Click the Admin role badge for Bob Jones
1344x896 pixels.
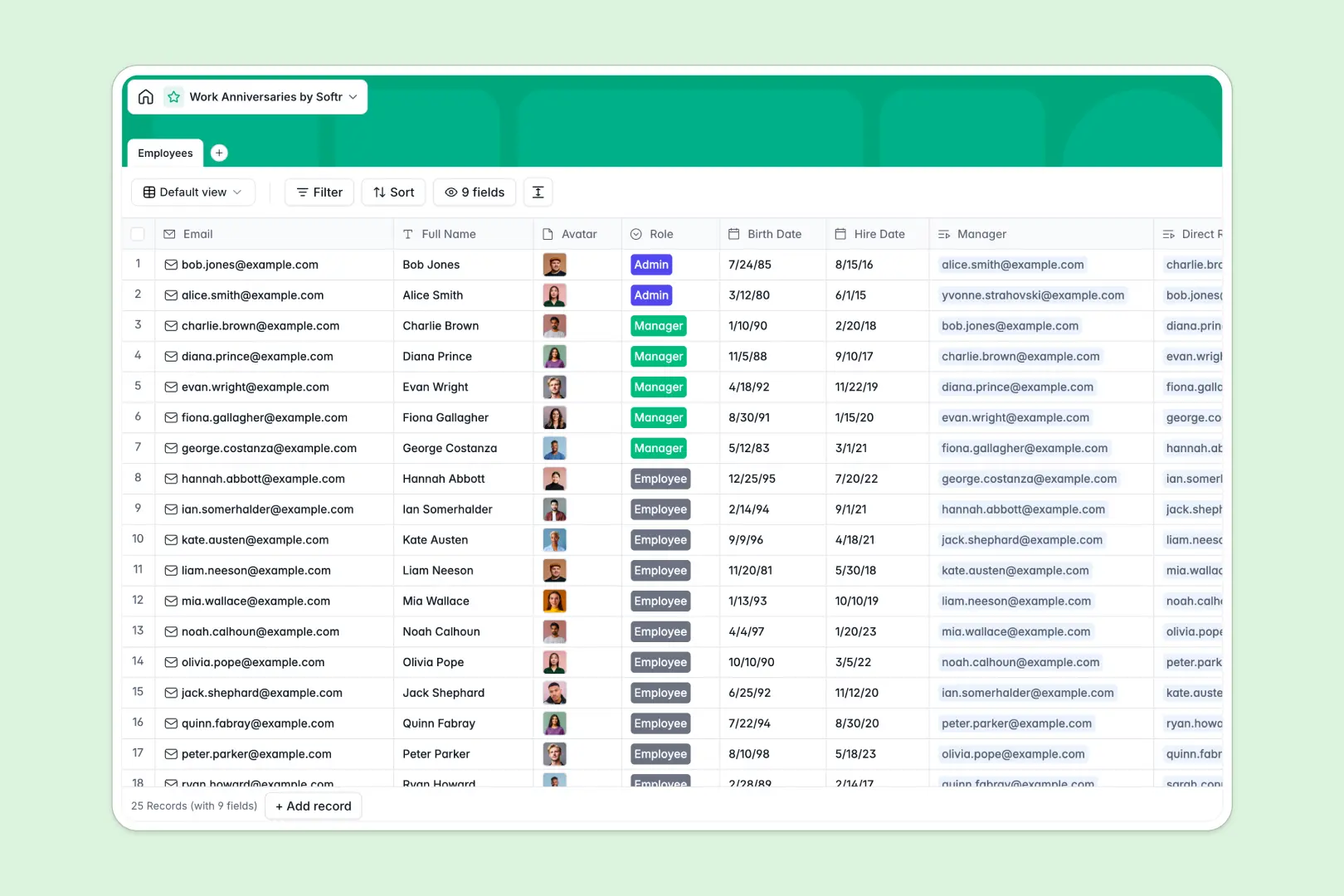click(x=651, y=264)
